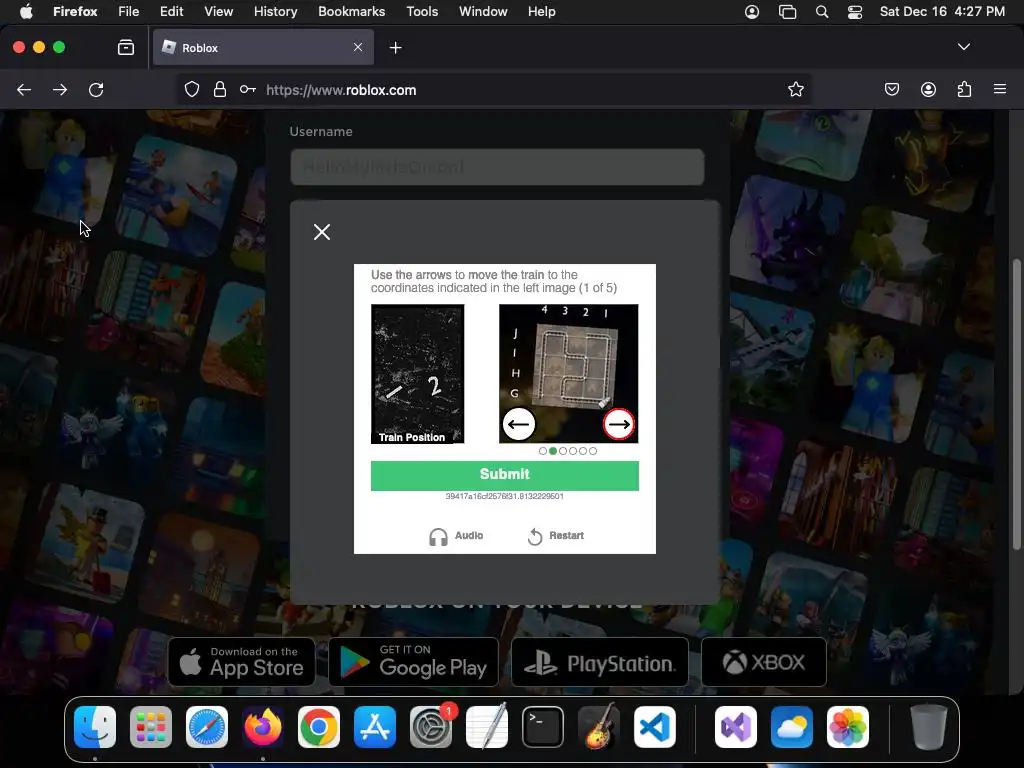Open the Bookmarks menu

[x=351, y=11]
